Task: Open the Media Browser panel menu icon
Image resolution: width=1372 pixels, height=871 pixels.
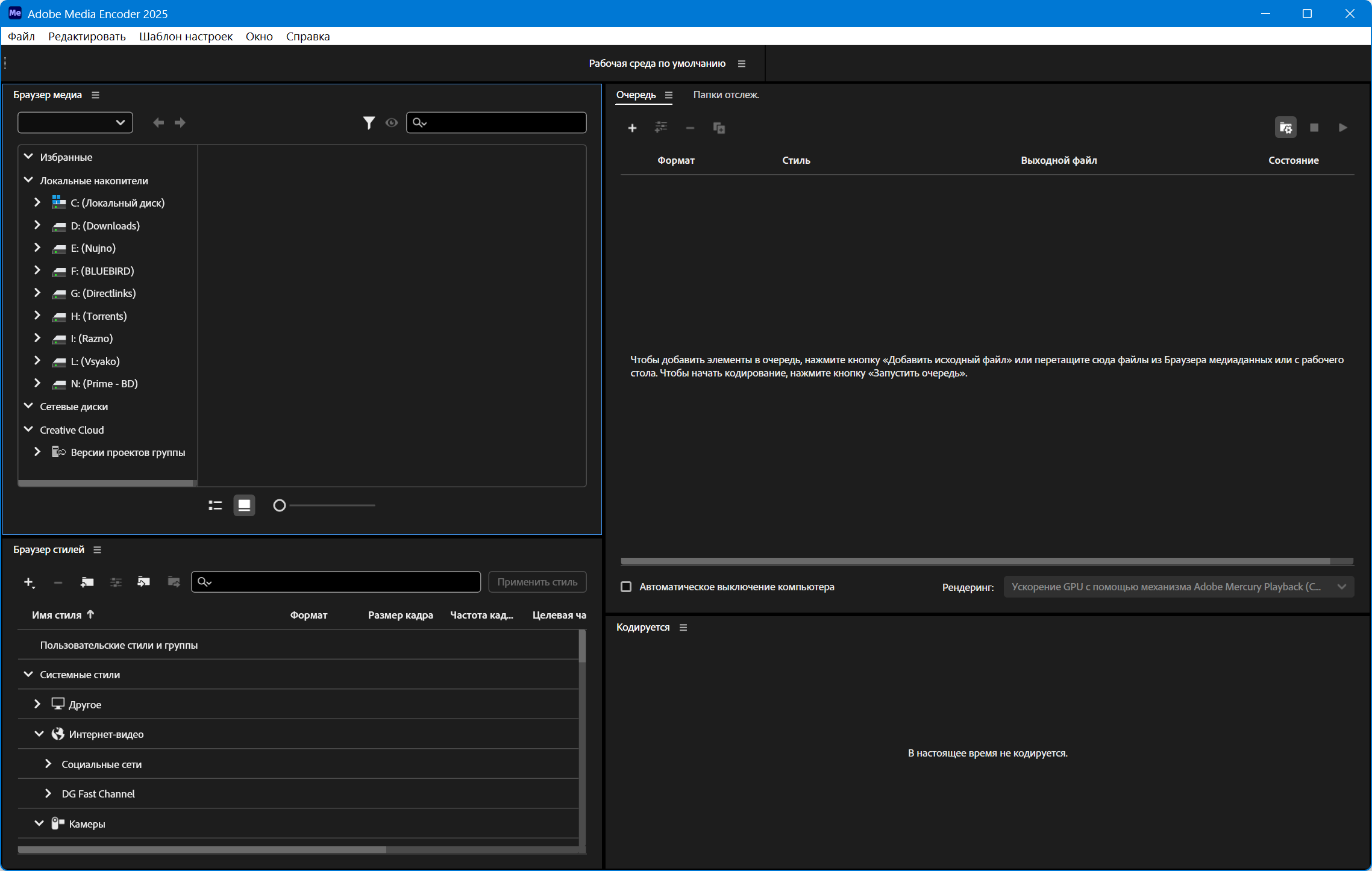Action: point(95,95)
